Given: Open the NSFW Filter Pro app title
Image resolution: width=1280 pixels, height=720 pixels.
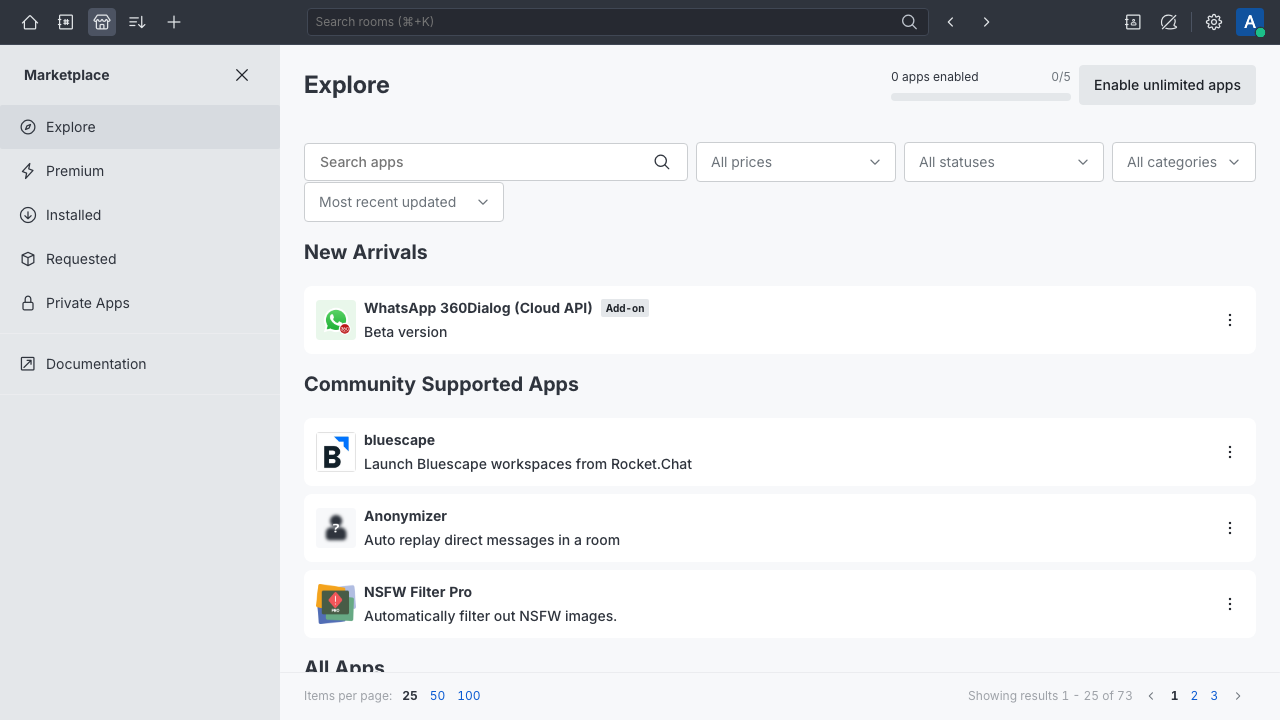Looking at the screenshot, I should click(418, 592).
